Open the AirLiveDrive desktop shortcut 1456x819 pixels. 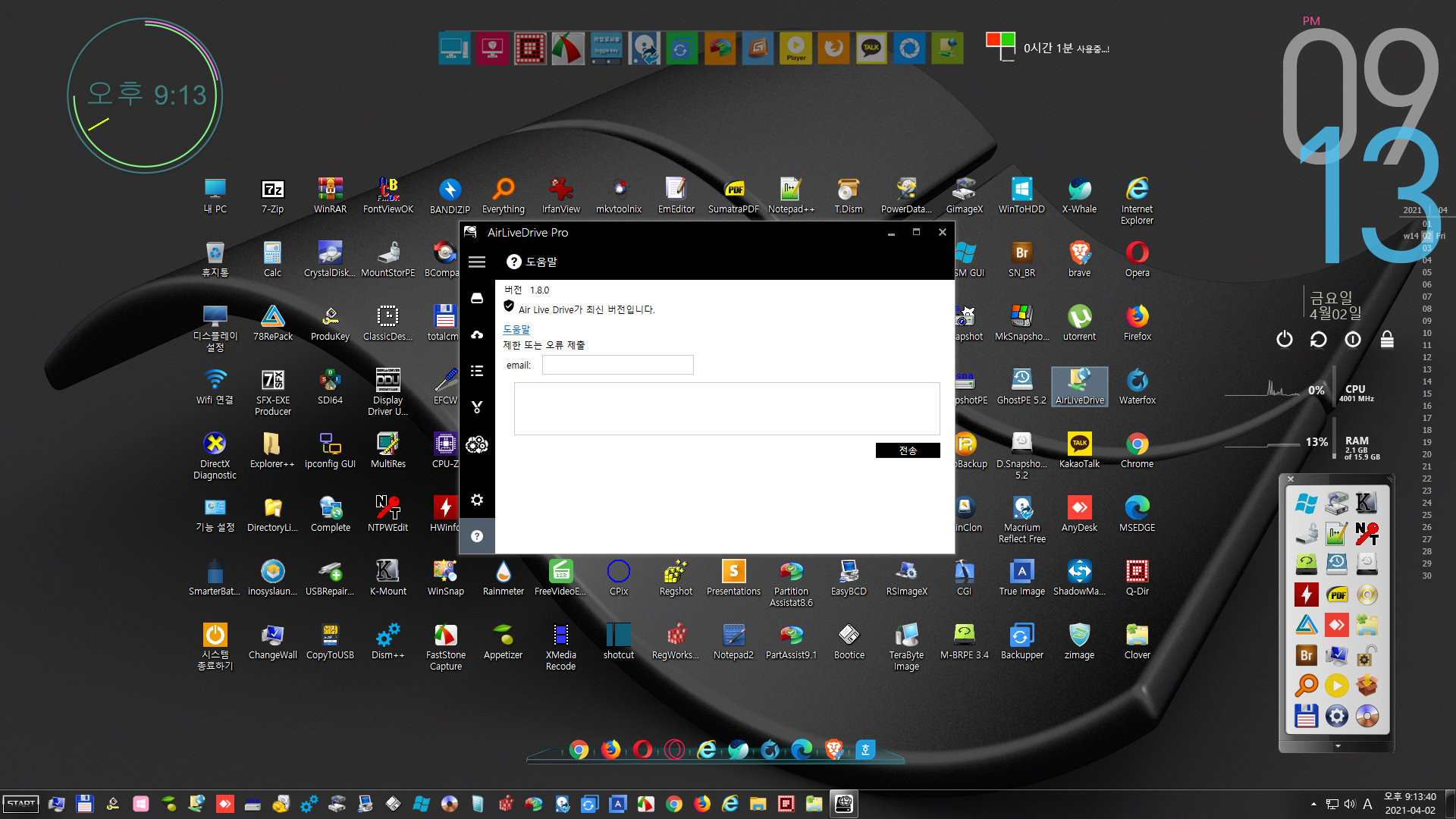click(x=1079, y=386)
